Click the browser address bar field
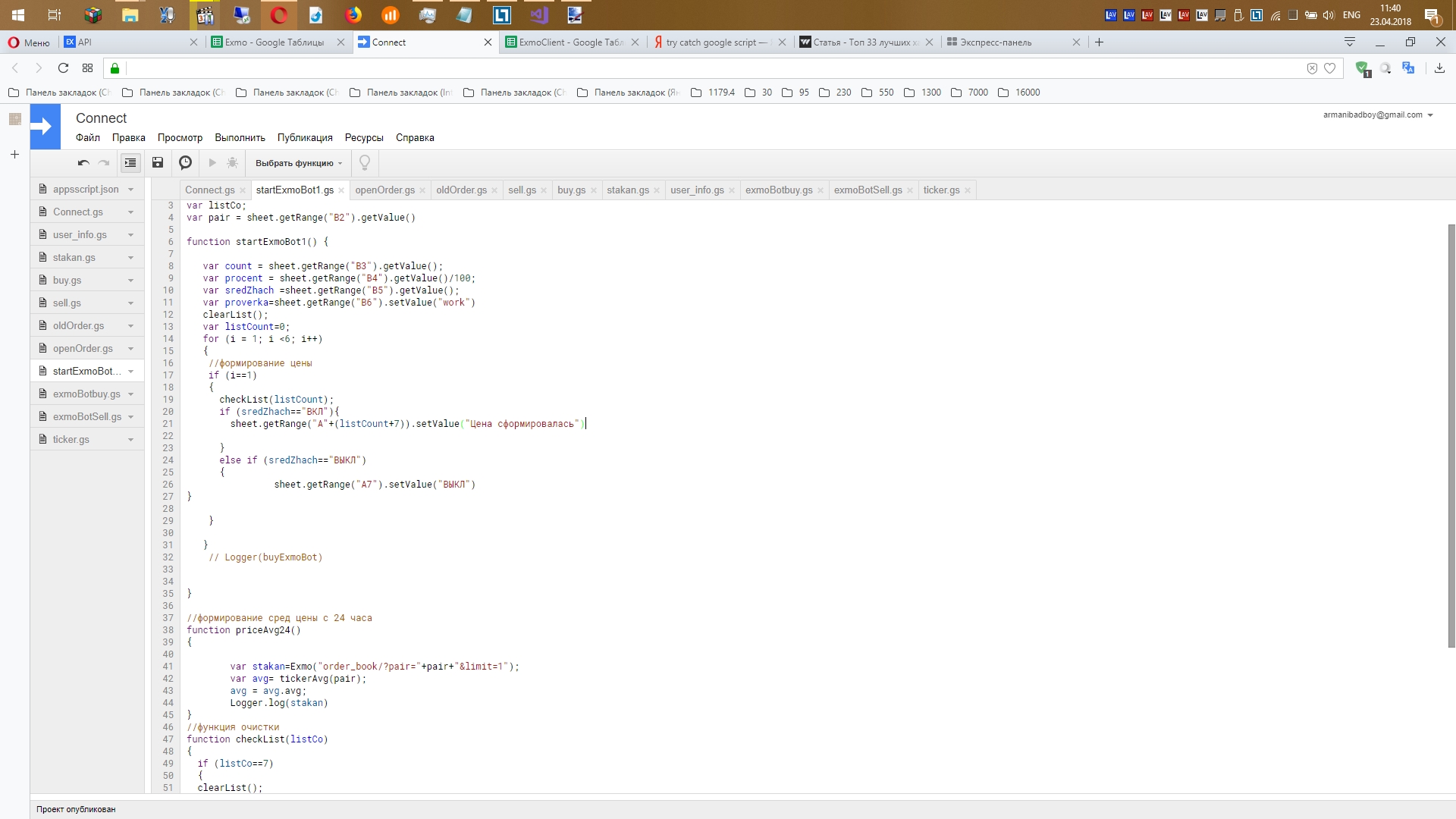Viewport: 1456px width, 819px height. (682, 68)
